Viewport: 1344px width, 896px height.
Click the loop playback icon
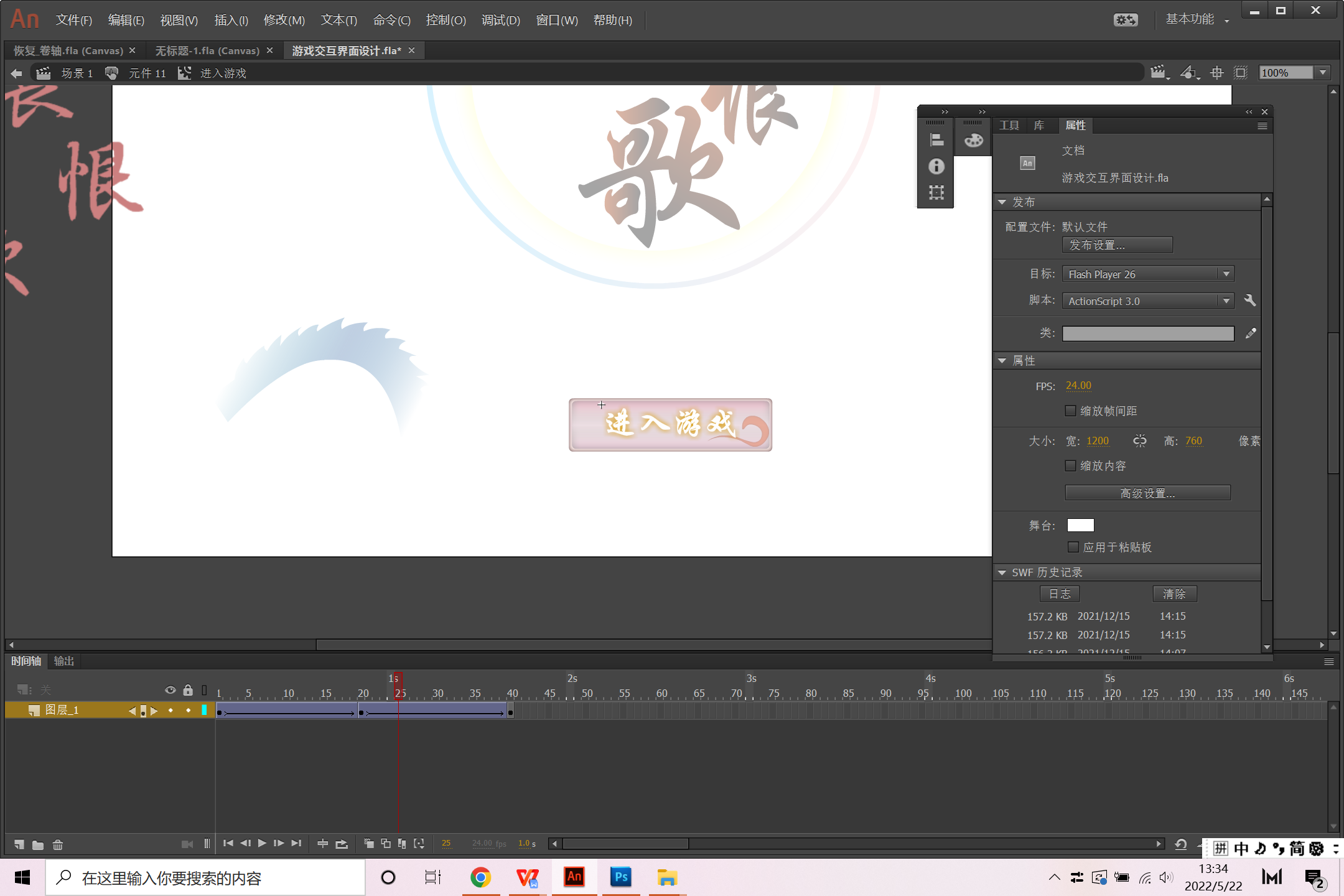tap(342, 844)
